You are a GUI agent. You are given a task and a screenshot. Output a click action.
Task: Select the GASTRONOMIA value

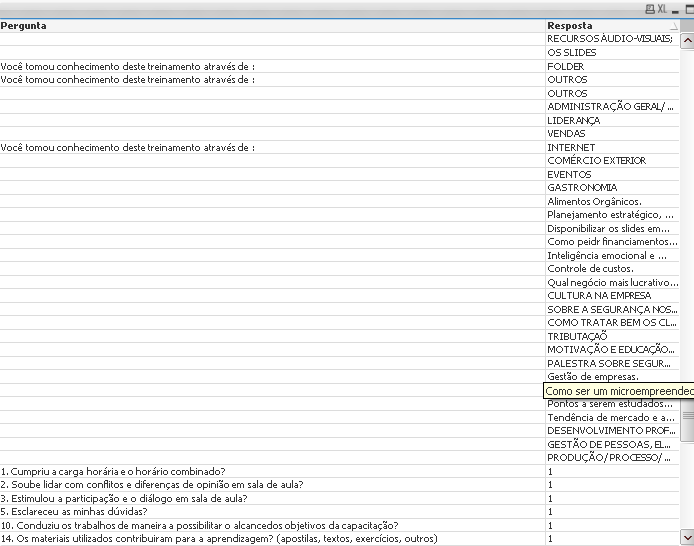(x=612, y=188)
